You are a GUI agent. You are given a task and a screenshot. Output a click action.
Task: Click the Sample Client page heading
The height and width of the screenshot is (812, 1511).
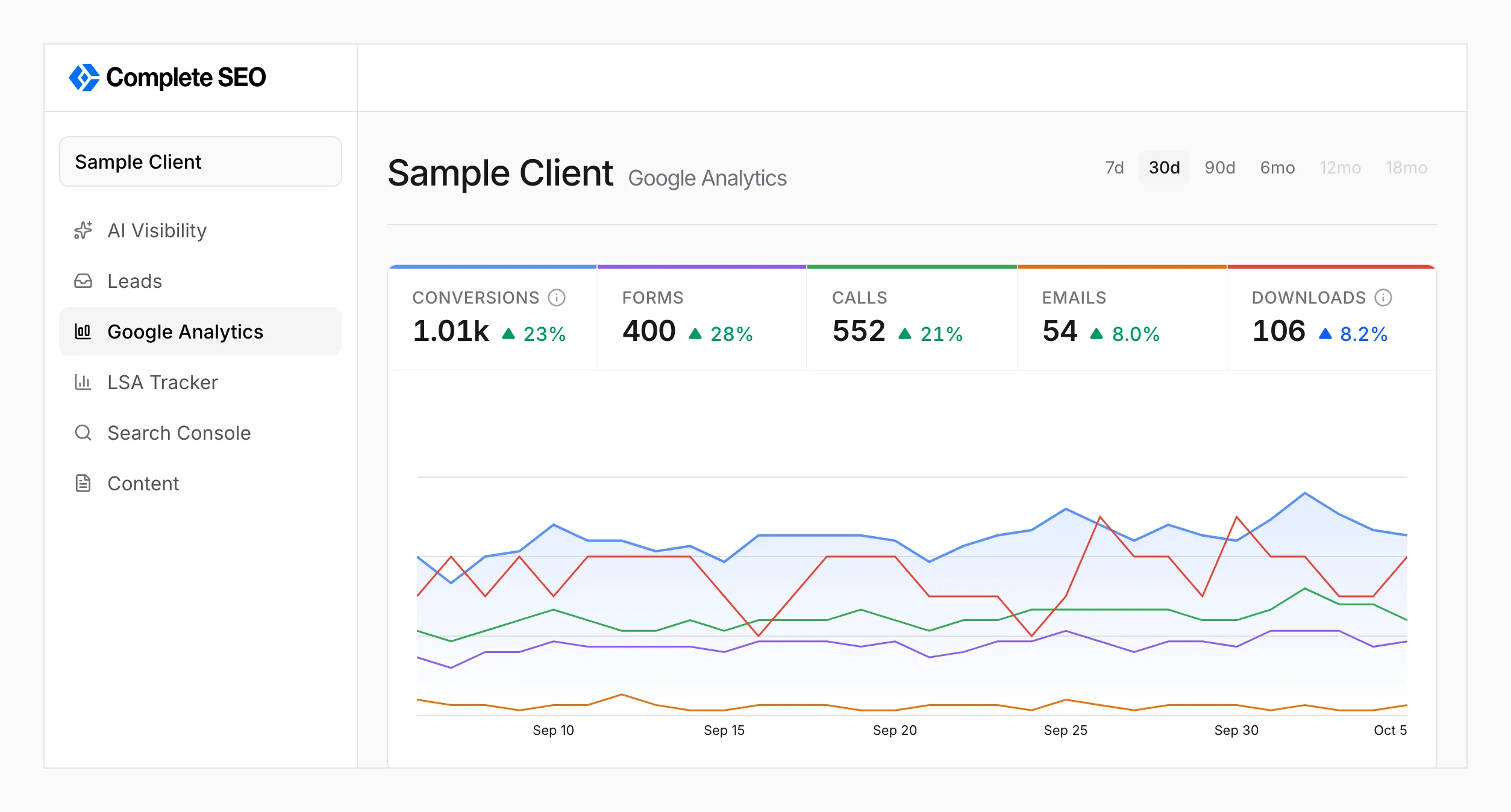point(500,173)
